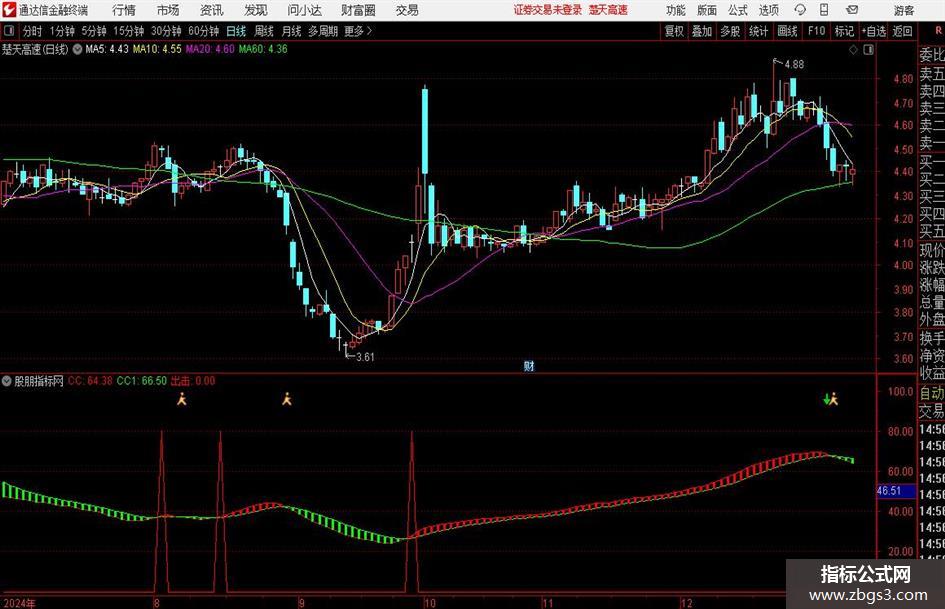Viewport: 945px width, 609px height.
Task: Click the 返回 back button
Action: click(x=902, y=31)
